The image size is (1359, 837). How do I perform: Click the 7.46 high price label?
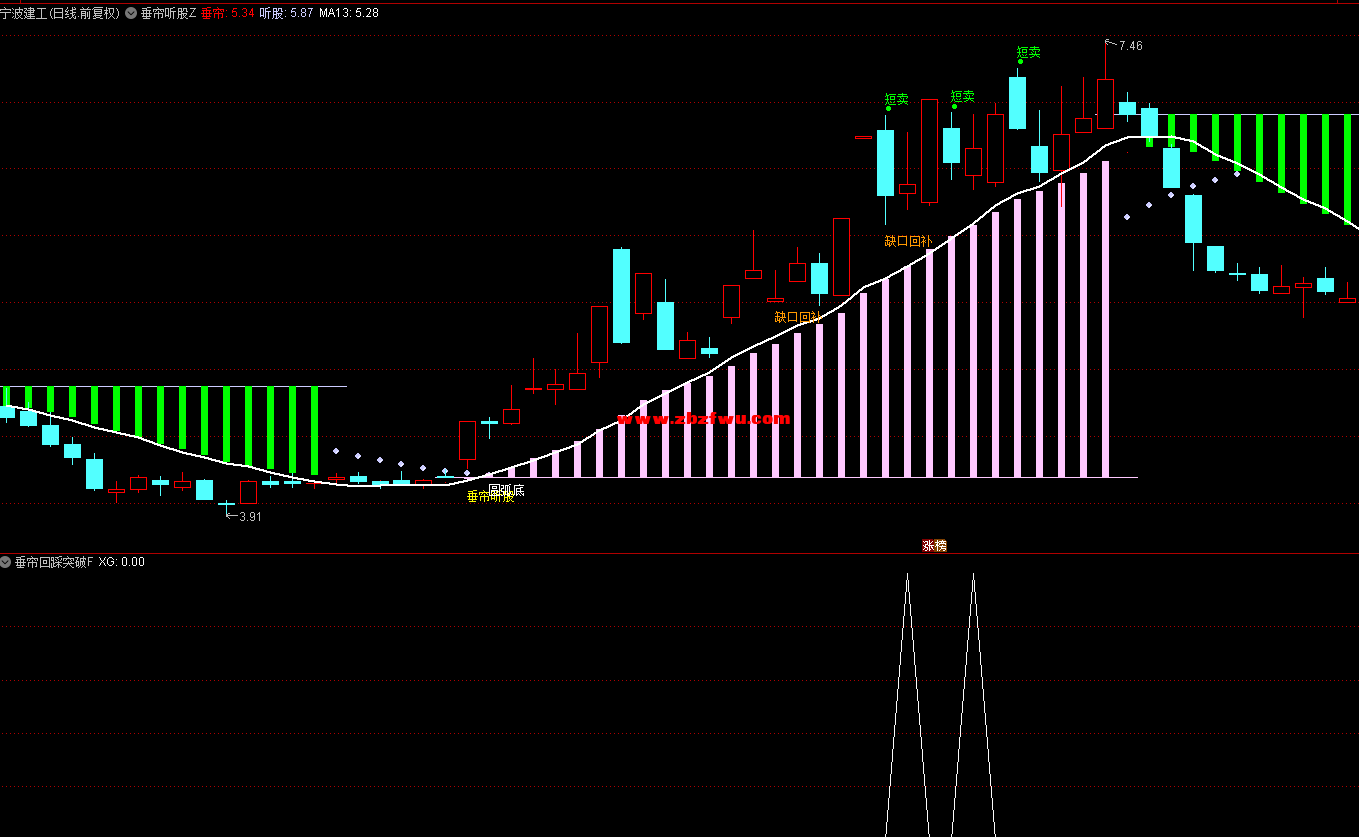click(x=1130, y=46)
